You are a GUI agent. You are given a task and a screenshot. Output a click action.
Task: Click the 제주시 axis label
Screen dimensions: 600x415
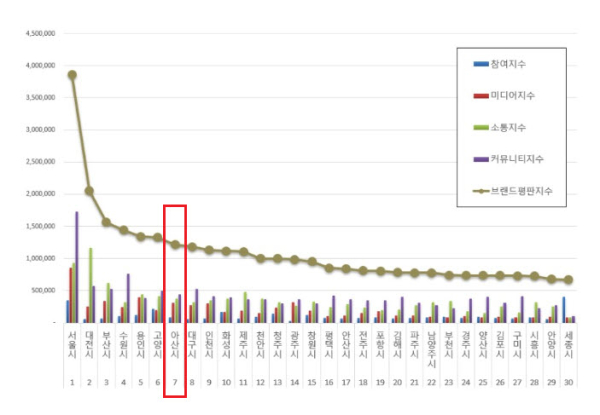tap(243, 347)
